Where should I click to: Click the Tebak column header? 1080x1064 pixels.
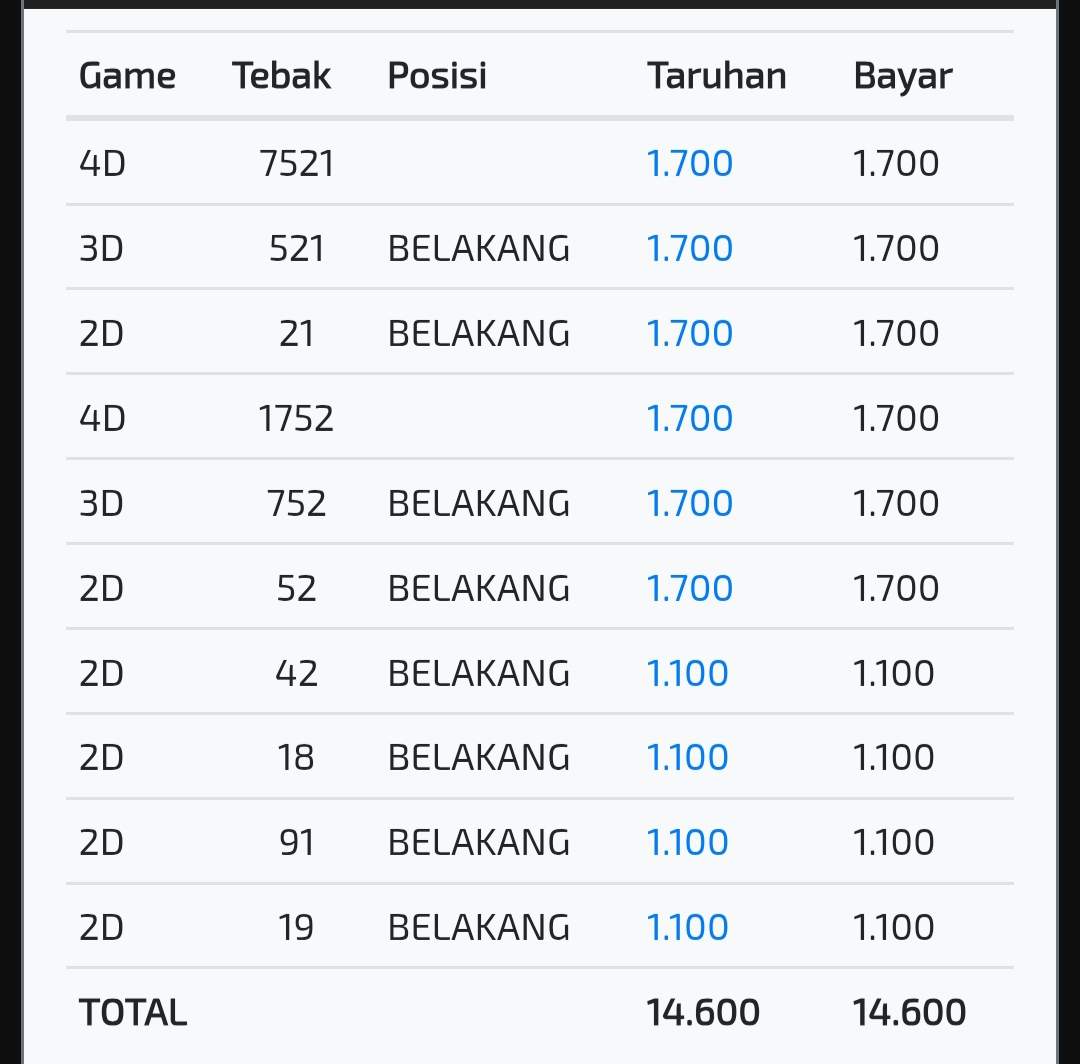coord(282,76)
